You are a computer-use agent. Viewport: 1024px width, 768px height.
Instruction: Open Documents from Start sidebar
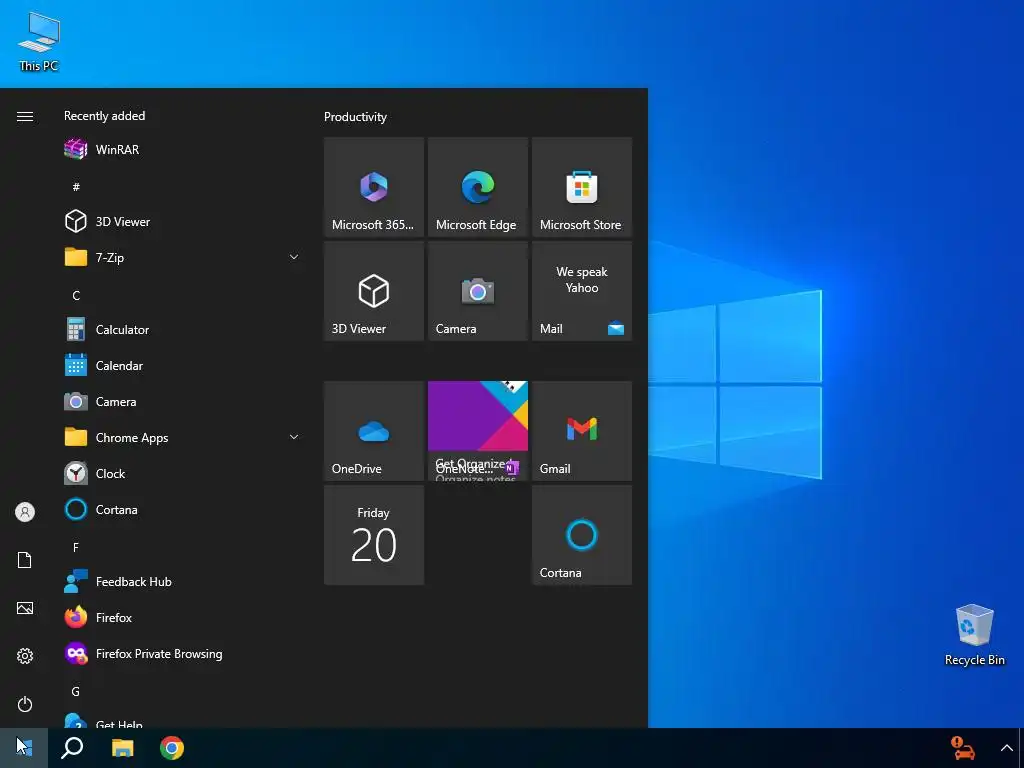pyautogui.click(x=25, y=560)
